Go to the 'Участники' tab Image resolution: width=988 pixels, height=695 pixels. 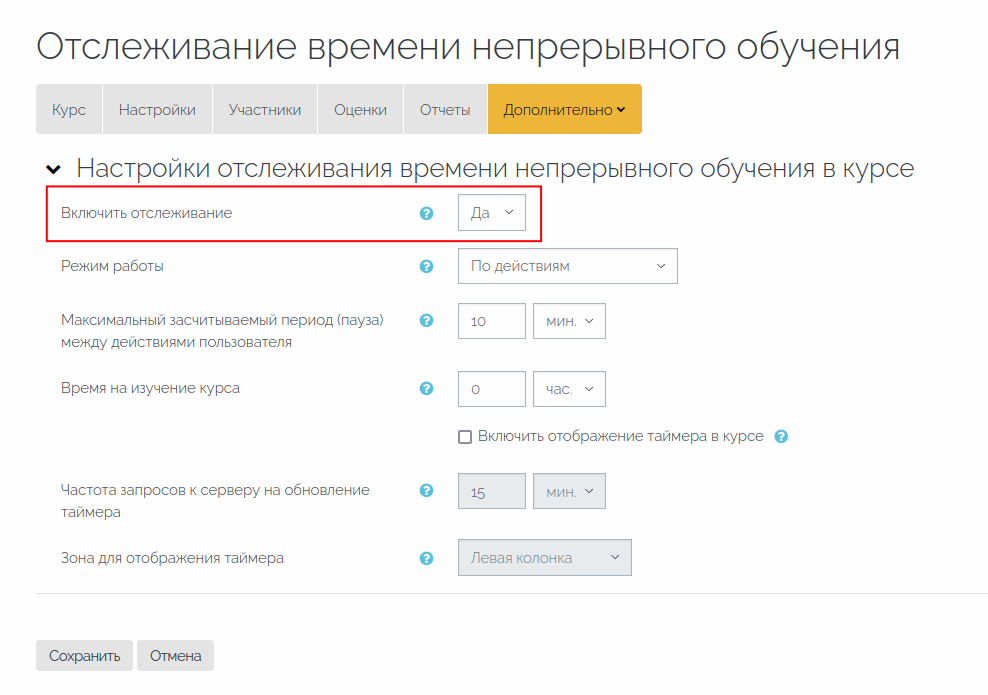point(264,110)
